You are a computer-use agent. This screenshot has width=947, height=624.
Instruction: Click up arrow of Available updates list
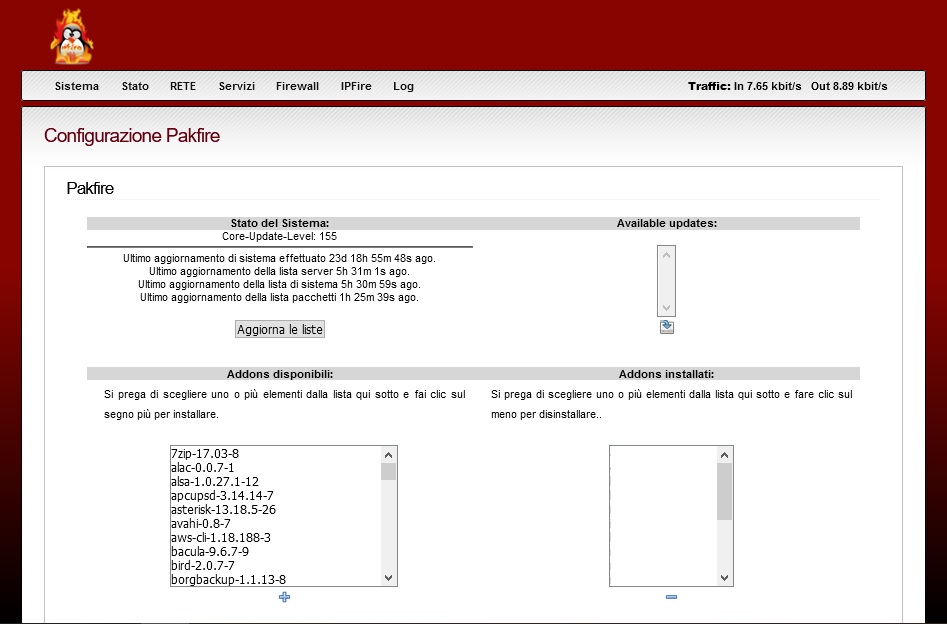(x=666, y=255)
